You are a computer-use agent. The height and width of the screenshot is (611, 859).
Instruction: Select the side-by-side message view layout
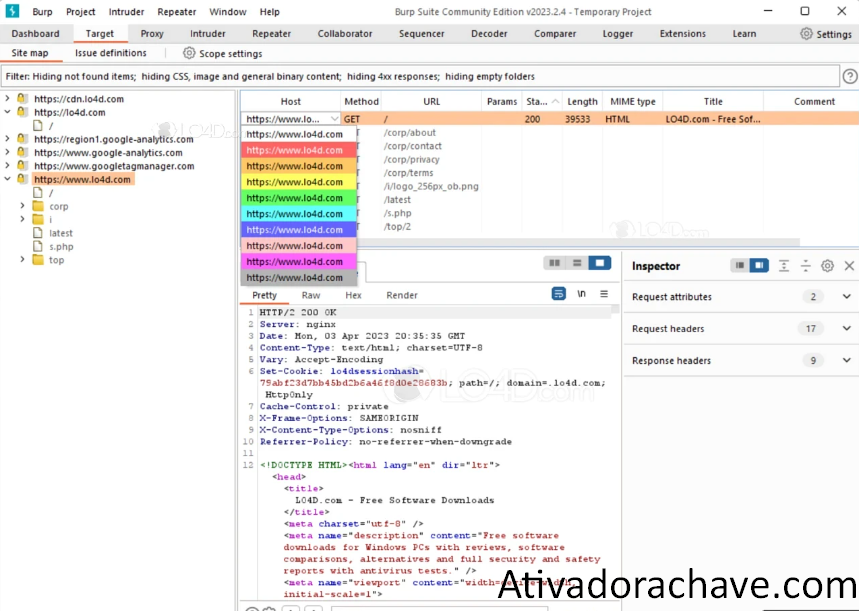click(555, 263)
